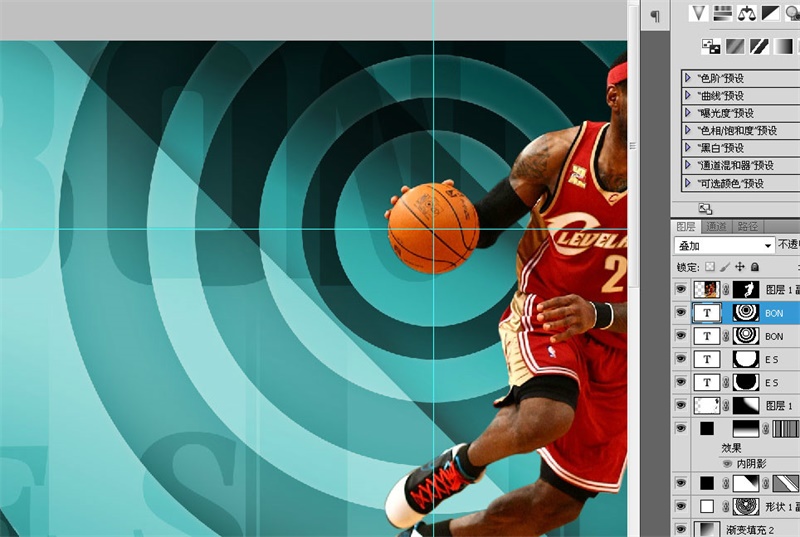This screenshot has height=537, width=800.
Task: Open the paragraph panel pilcrow icon
Action: click(655, 15)
